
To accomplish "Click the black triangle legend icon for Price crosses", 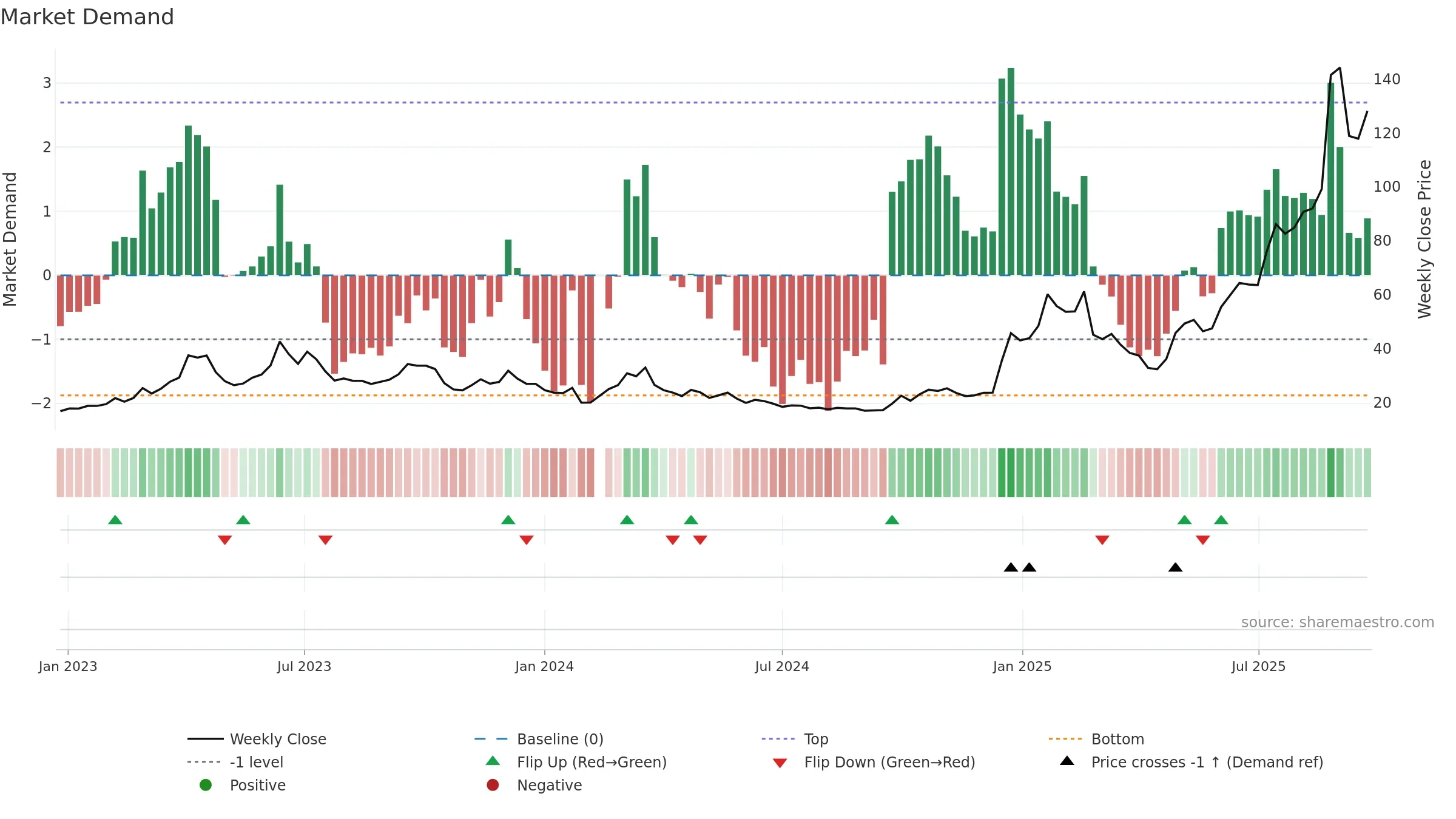I will tap(1067, 761).
